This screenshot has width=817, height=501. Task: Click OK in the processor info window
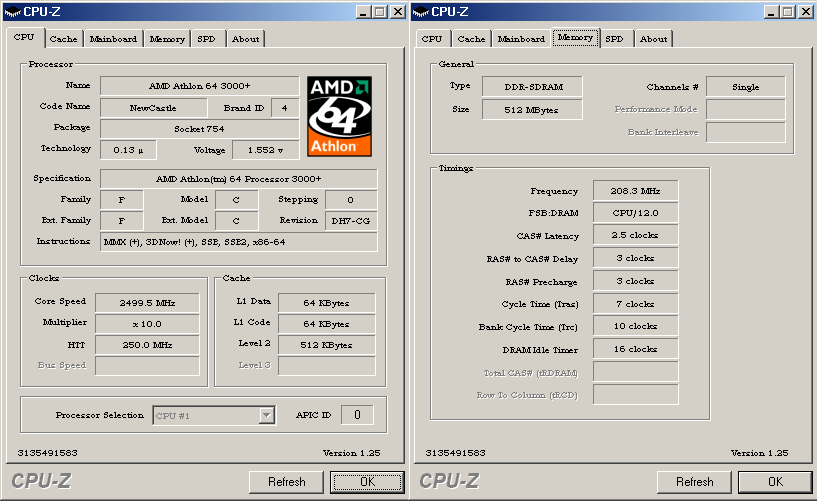pos(366,482)
